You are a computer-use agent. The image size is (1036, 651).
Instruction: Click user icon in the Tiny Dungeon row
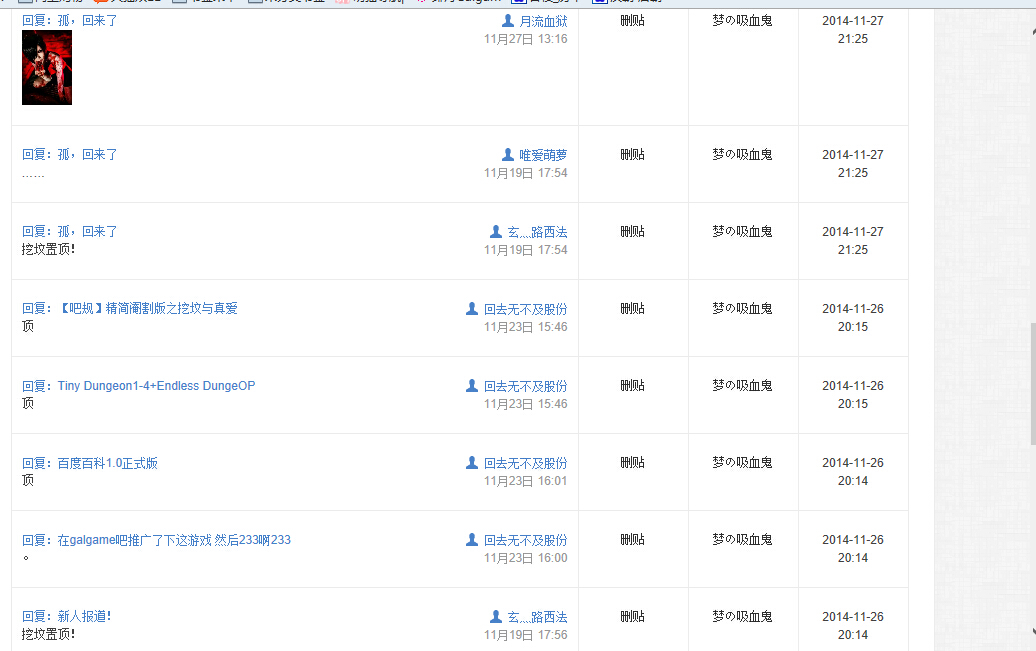(472, 385)
